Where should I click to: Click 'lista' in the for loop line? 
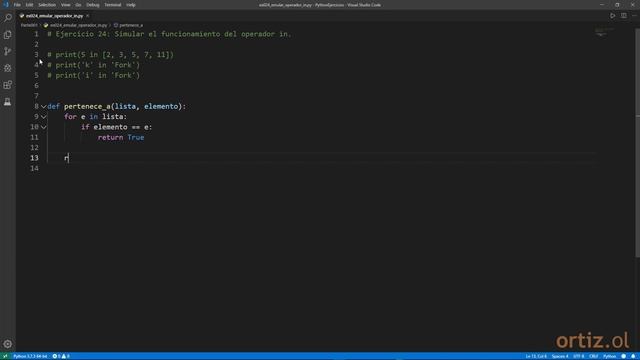[112, 117]
